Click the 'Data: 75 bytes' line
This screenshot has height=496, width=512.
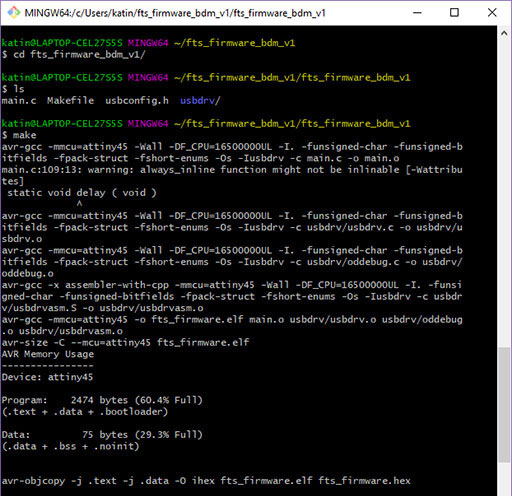(102, 435)
